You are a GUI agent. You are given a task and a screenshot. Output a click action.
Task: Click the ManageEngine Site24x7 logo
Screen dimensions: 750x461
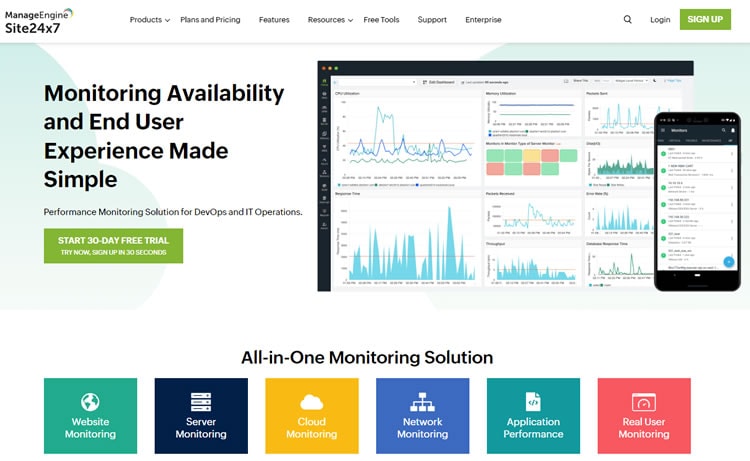[39, 21]
